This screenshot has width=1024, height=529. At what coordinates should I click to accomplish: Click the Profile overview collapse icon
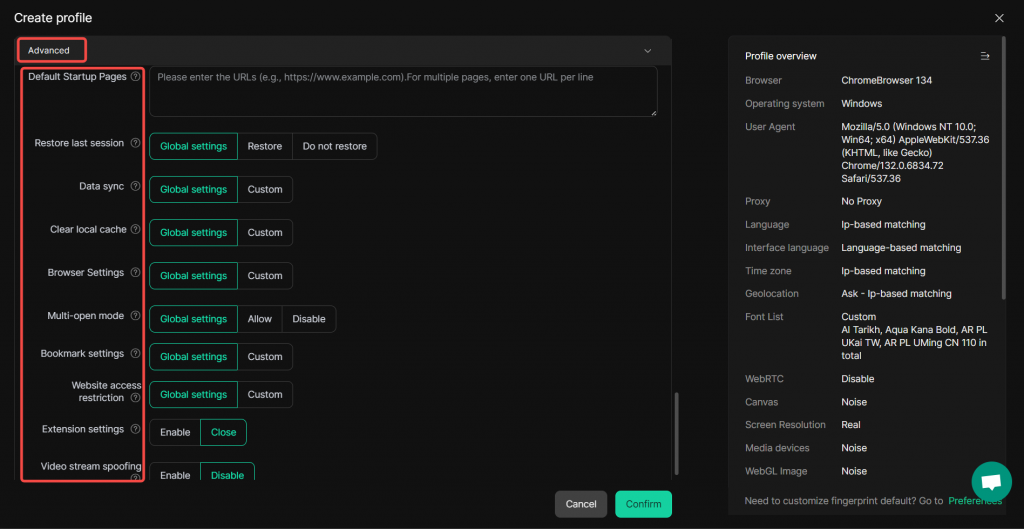(x=985, y=56)
